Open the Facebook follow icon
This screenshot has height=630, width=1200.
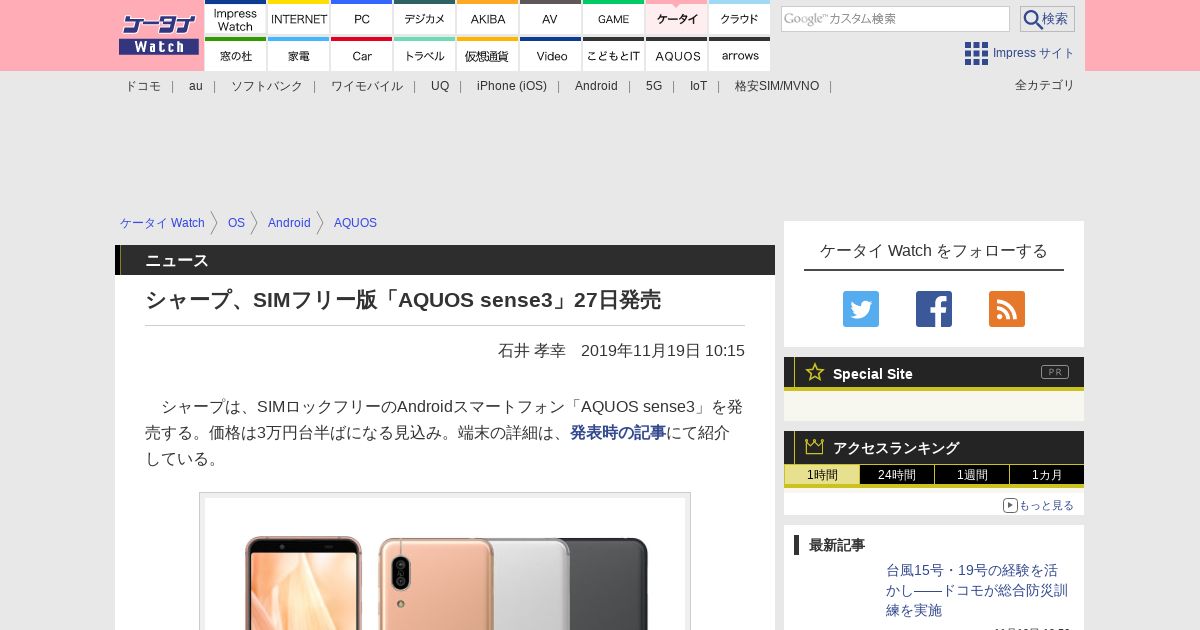point(934,309)
